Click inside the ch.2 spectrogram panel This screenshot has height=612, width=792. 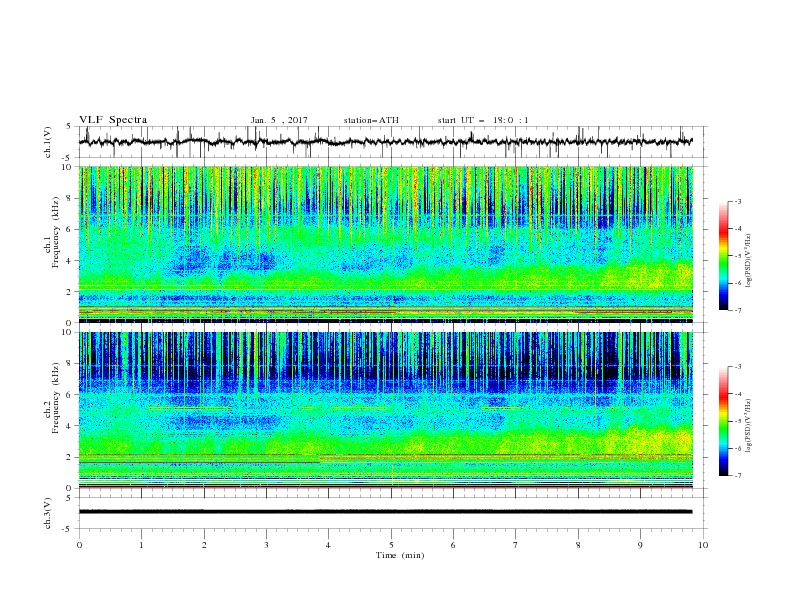pos(386,410)
